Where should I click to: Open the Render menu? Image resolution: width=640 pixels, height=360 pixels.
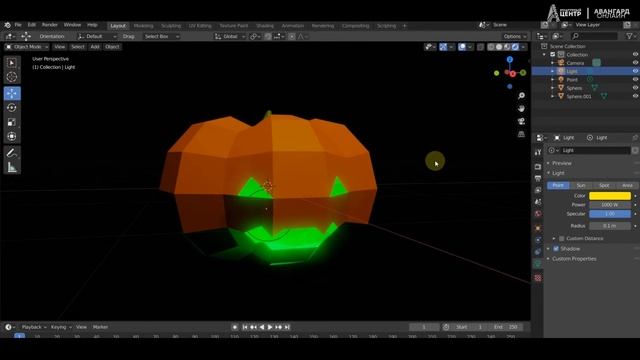coord(49,25)
